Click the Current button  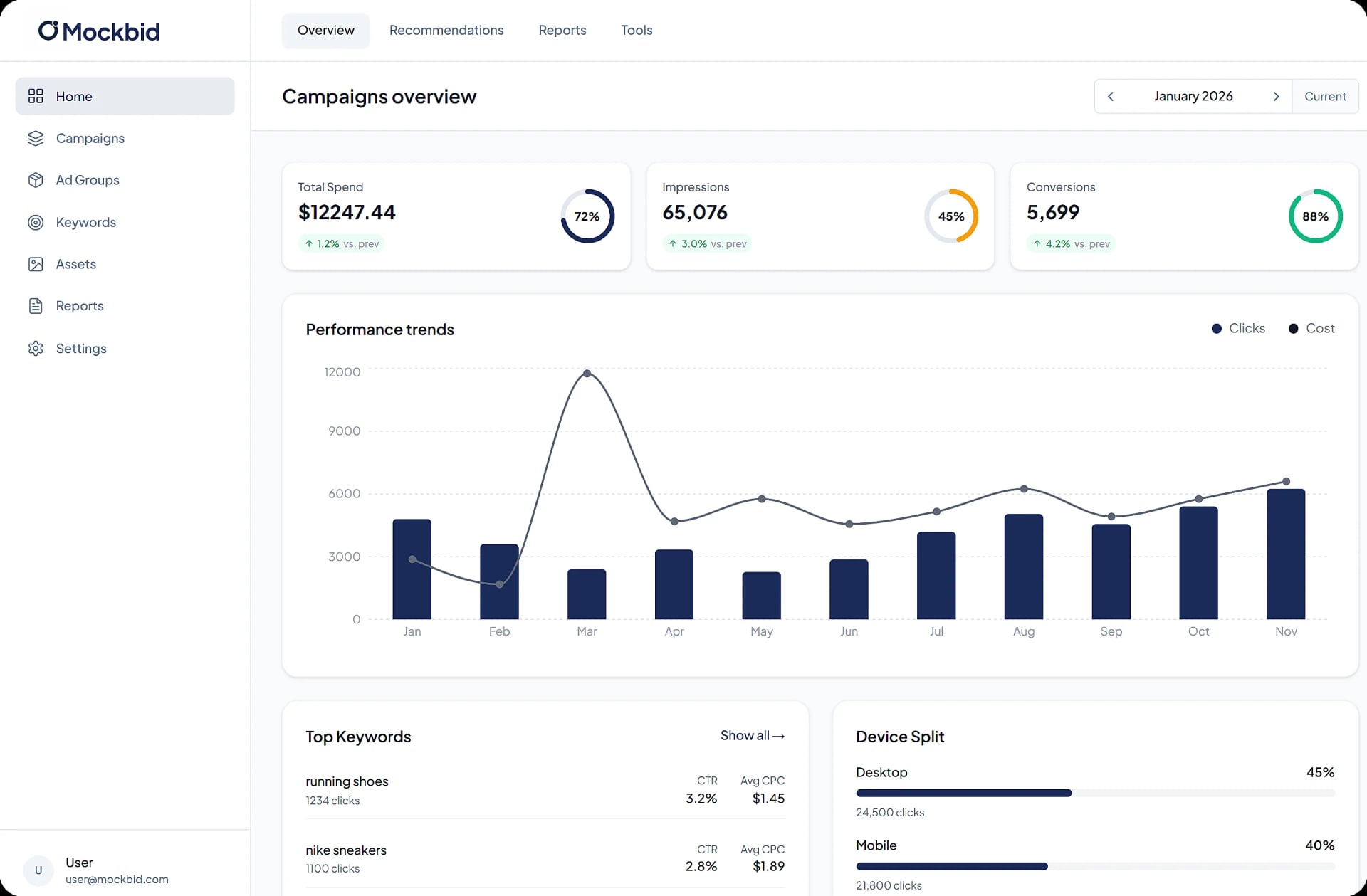(x=1325, y=96)
